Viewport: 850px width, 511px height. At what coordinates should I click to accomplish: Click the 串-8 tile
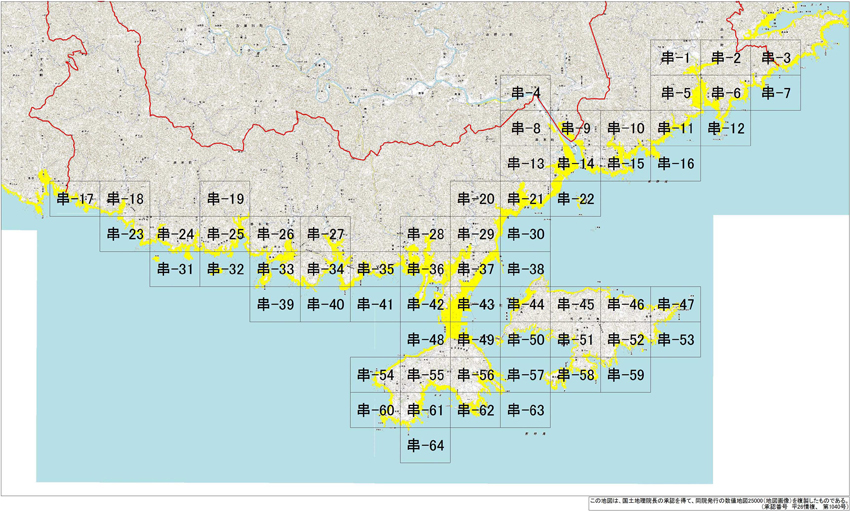(x=525, y=128)
